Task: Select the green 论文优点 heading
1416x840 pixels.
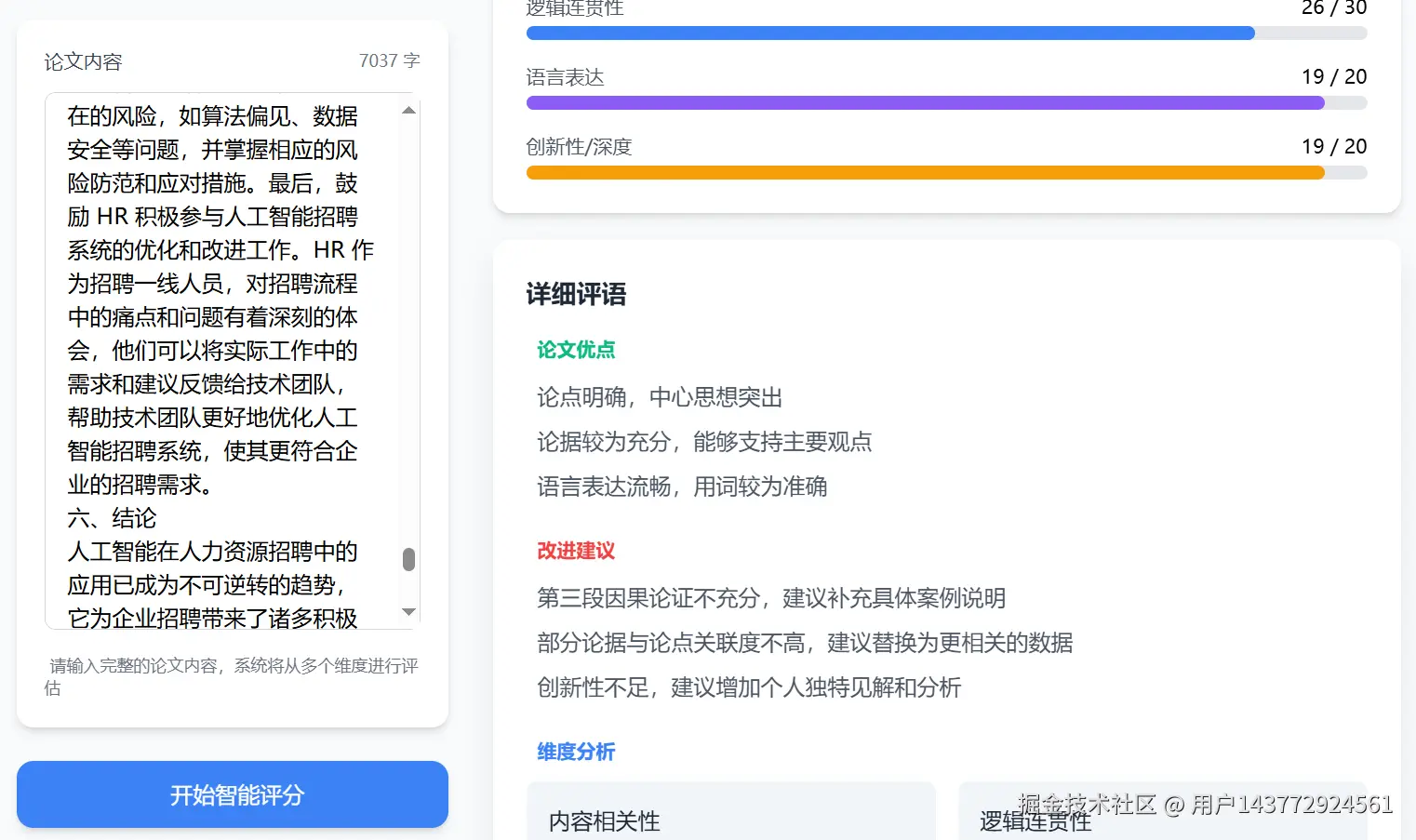Action: pyautogui.click(x=576, y=350)
